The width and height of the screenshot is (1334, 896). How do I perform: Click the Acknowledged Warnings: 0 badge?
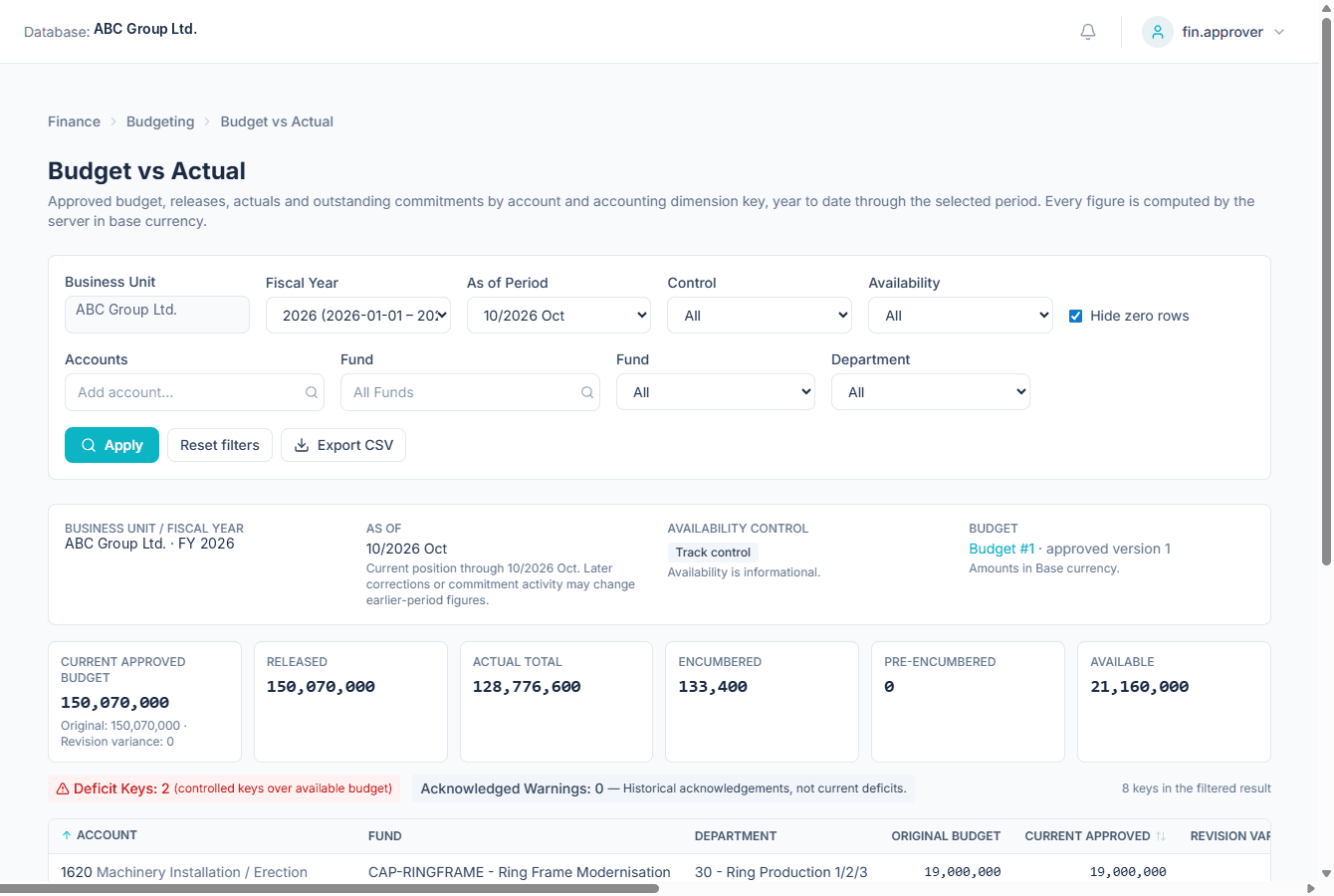pos(663,788)
